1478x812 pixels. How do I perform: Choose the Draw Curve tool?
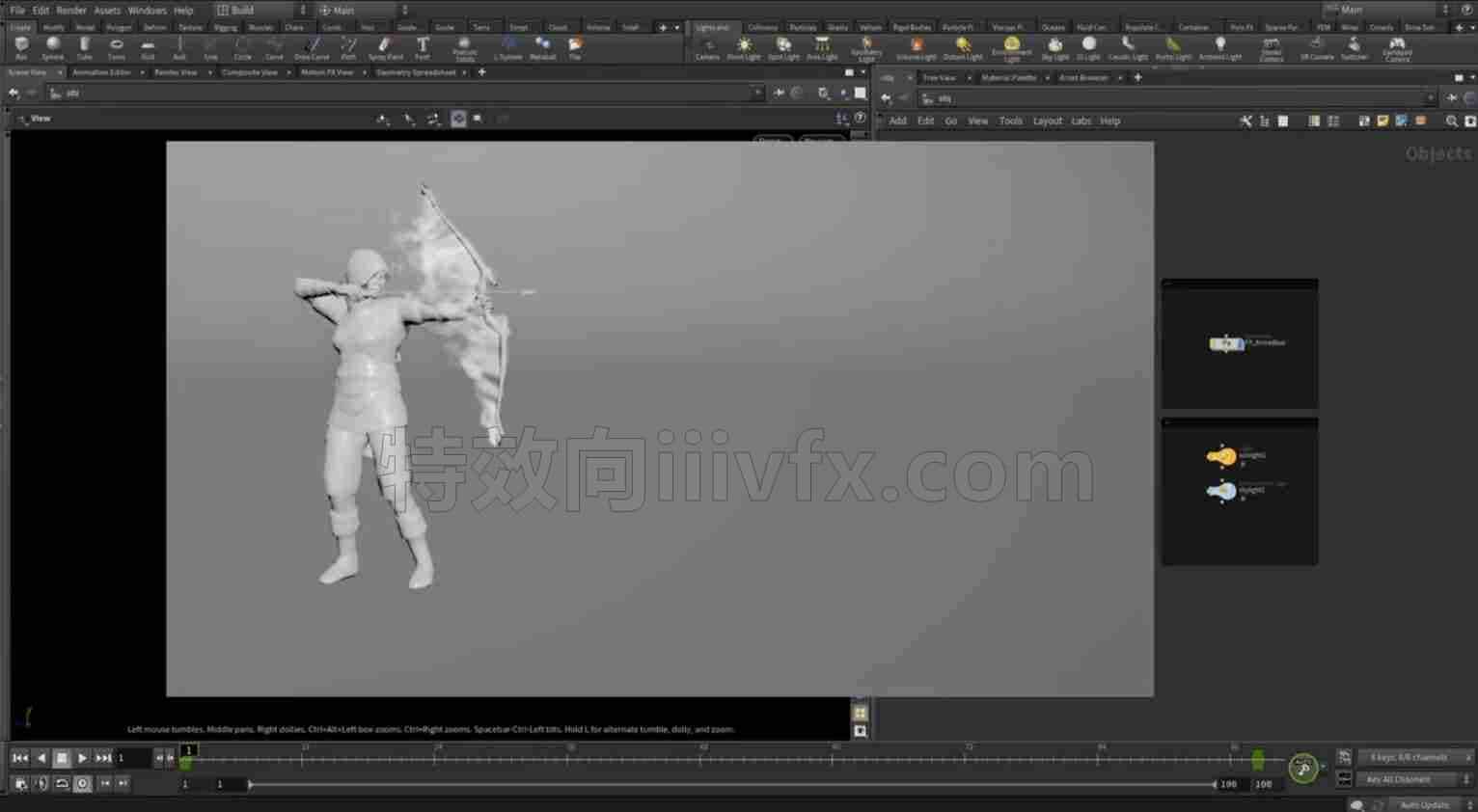312,47
